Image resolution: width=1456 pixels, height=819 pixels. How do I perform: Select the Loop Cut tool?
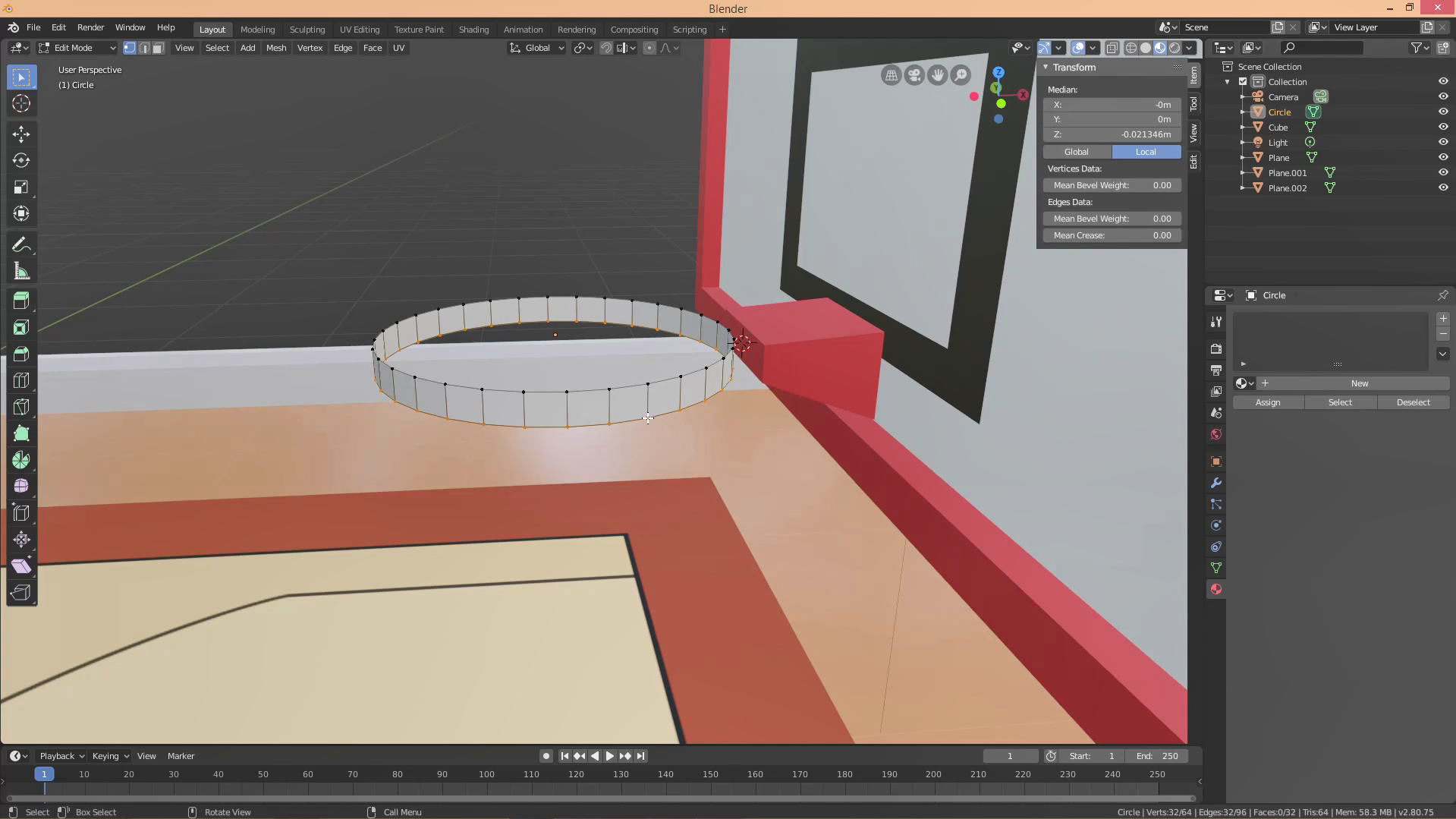[21, 380]
